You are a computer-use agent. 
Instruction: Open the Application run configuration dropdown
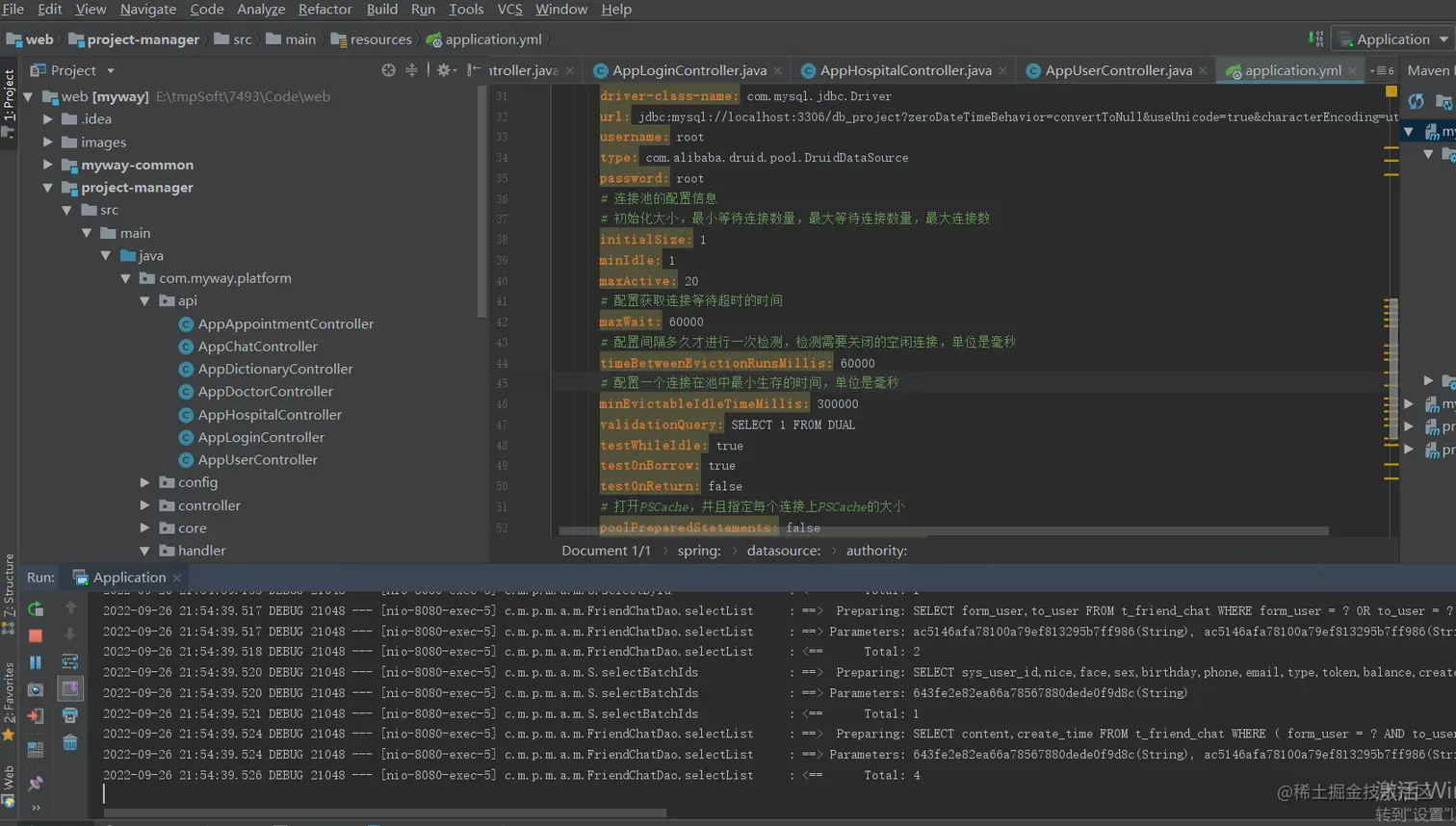pyautogui.click(x=1392, y=39)
